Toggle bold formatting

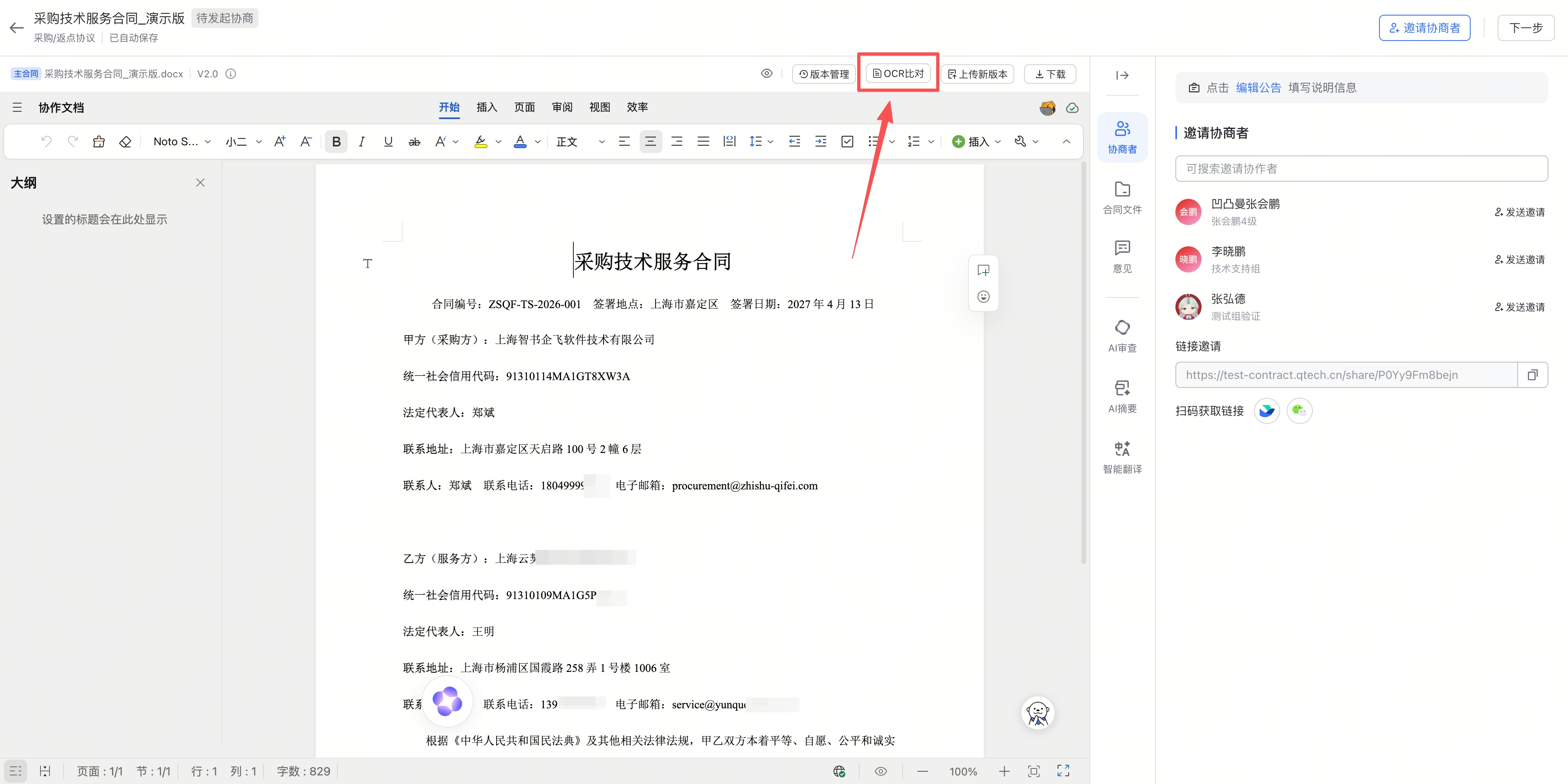point(336,142)
